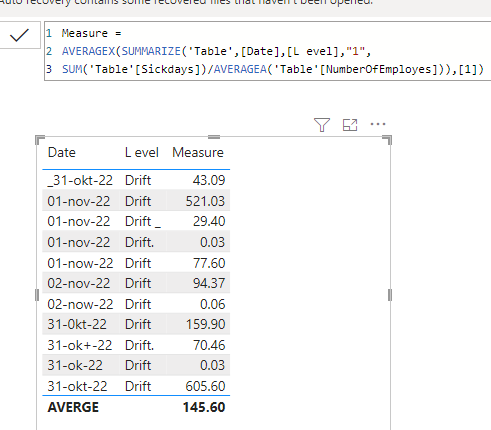Image resolution: width=491 pixels, height=430 pixels.
Task: Enter Focus mode for the table visual
Action: pyautogui.click(x=350, y=125)
